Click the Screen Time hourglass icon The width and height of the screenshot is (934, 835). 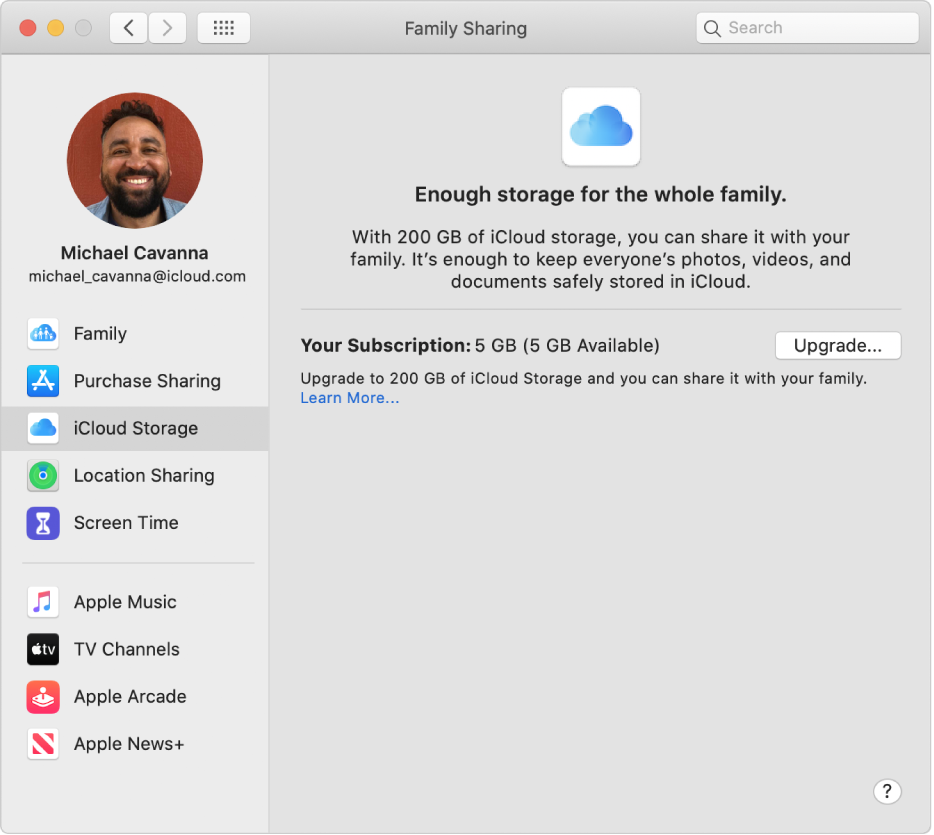(43, 523)
